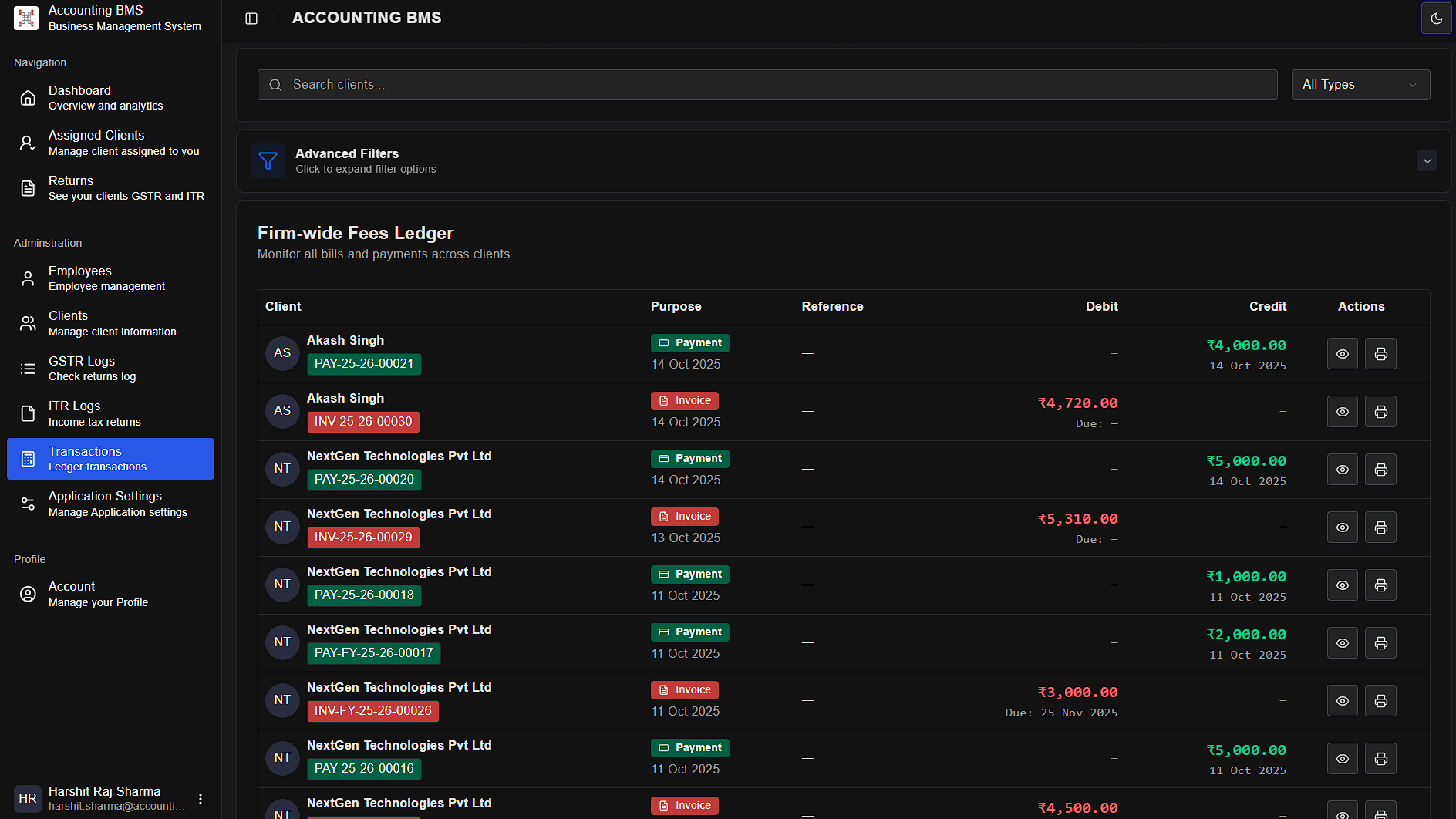Open Assigned Clients from the sidebar icon
Image resolution: width=1456 pixels, height=819 pixels.
pos(28,142)
